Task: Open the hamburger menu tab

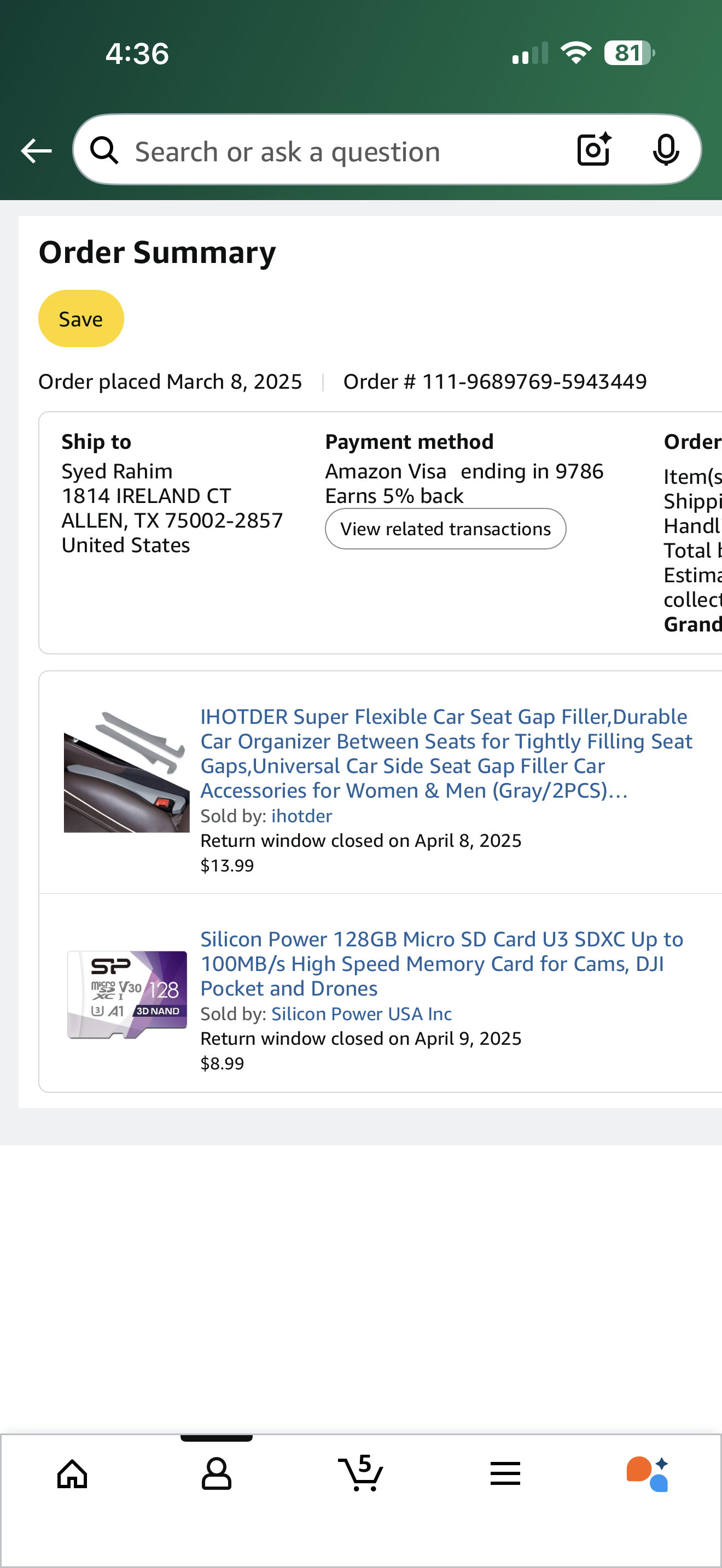Action: click(505, 1473)
